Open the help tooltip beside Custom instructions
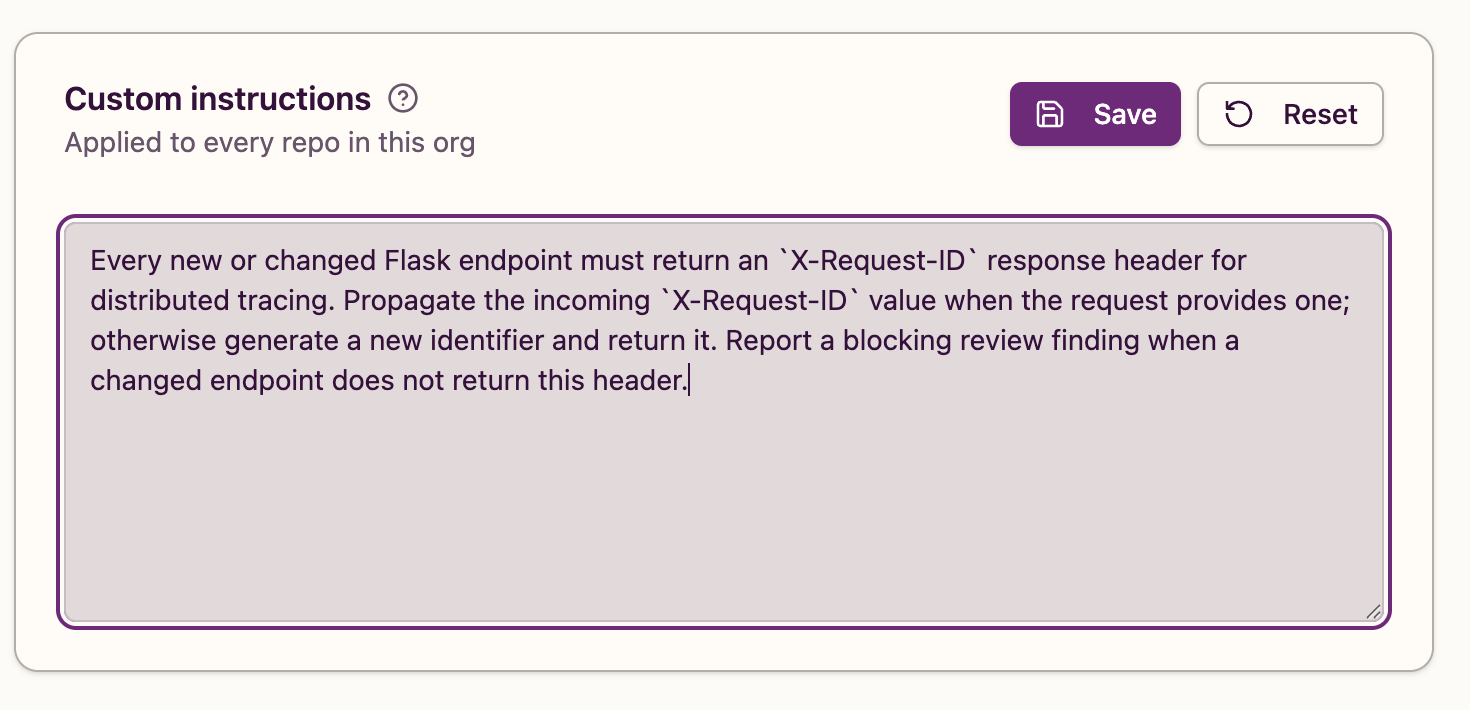Screen dimensions: 1470x710 [403, 99]
